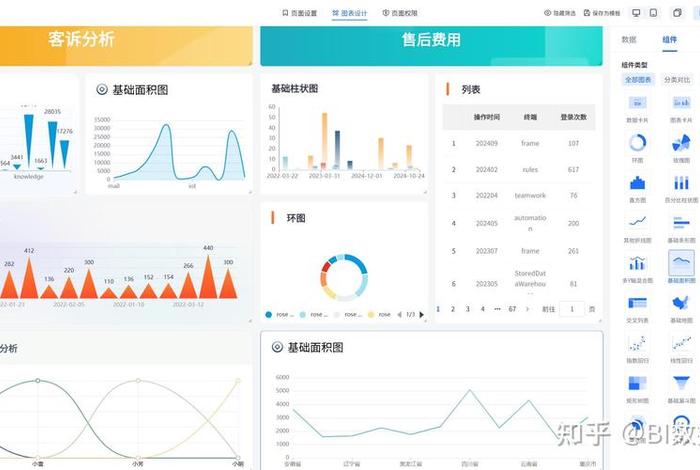Select list row with teamwork

(x=519, y=195)
